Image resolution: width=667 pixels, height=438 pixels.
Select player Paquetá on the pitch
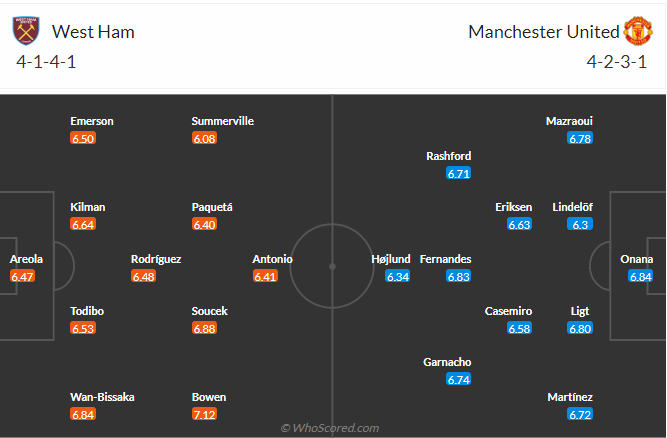click(212, 207)
